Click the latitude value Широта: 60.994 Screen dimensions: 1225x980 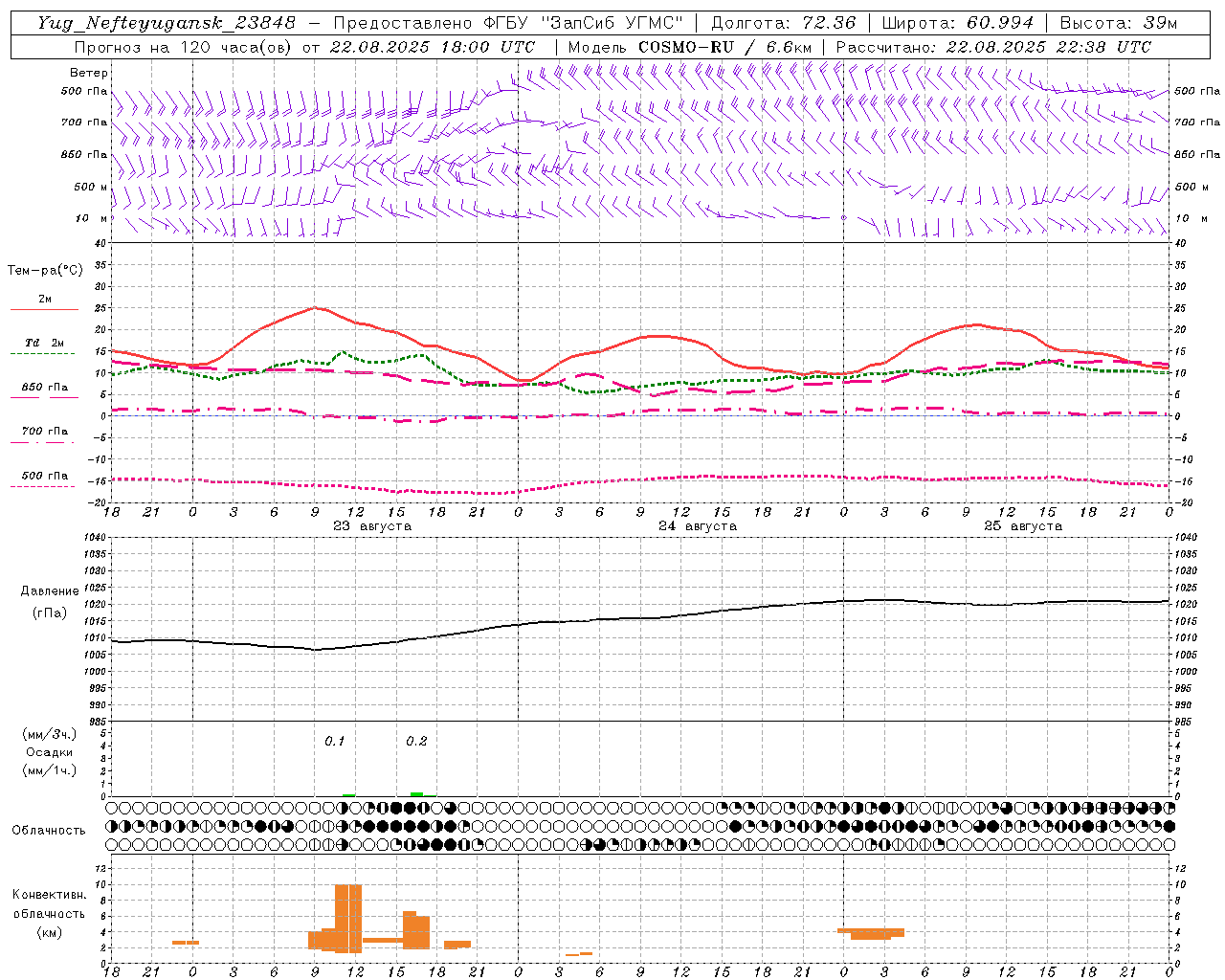958,23
